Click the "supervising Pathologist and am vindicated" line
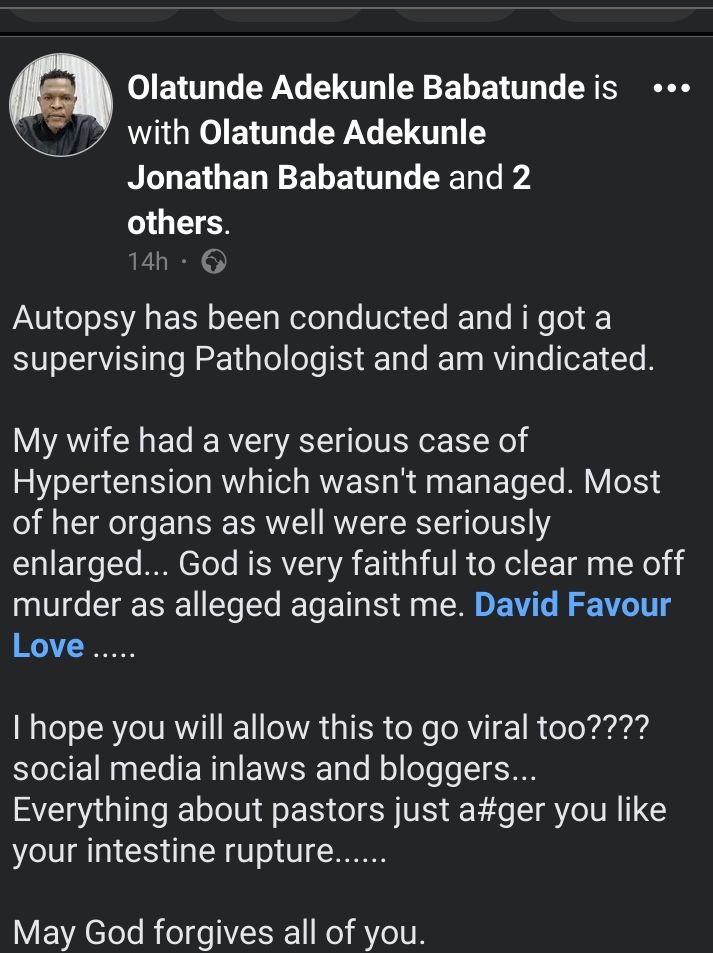This screenshot has width=713, height=953. pyautogui.click(x=334, y=358)
